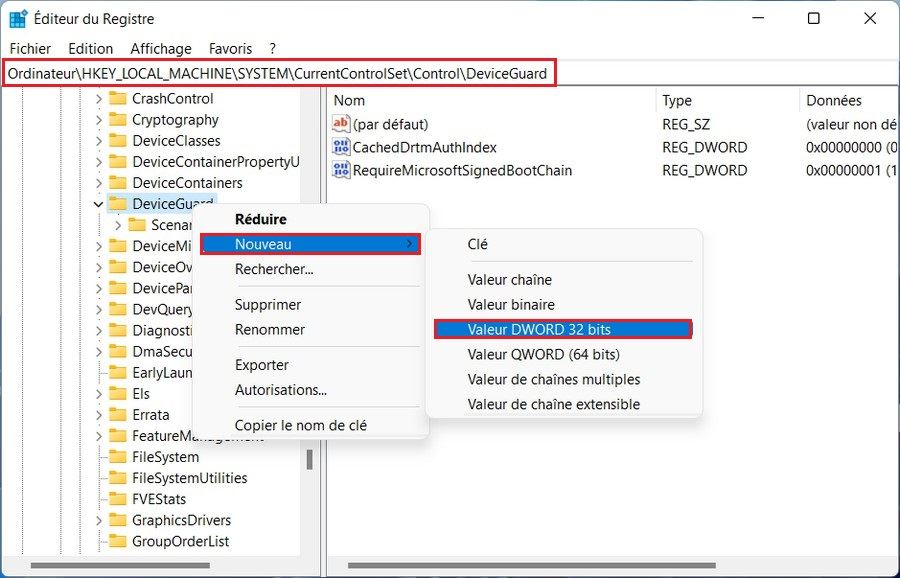Open the Edition menu
The height and width of the screenshot is (578, 900).
click(90, 49)
